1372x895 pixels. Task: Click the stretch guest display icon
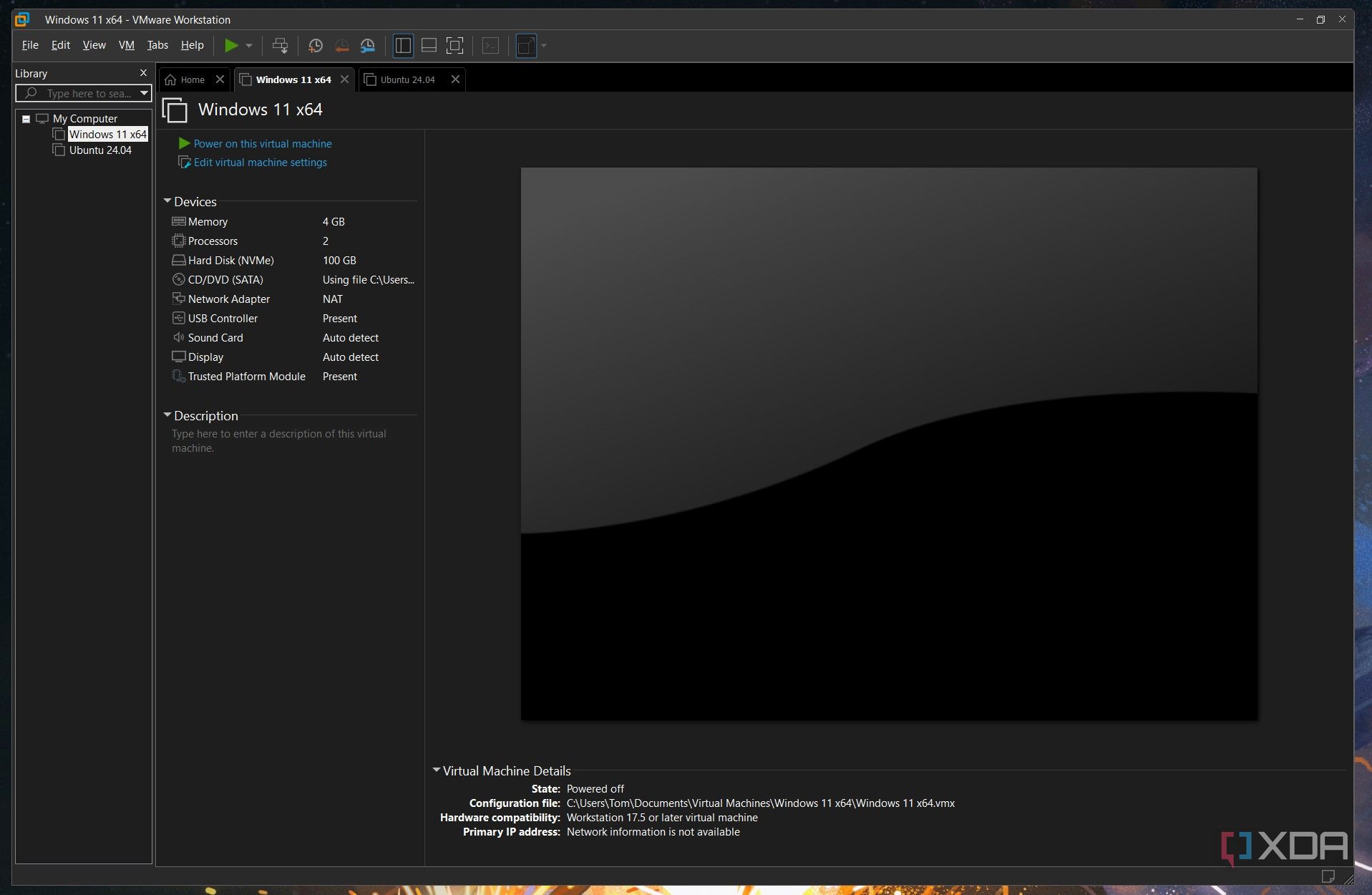(526, 46)
